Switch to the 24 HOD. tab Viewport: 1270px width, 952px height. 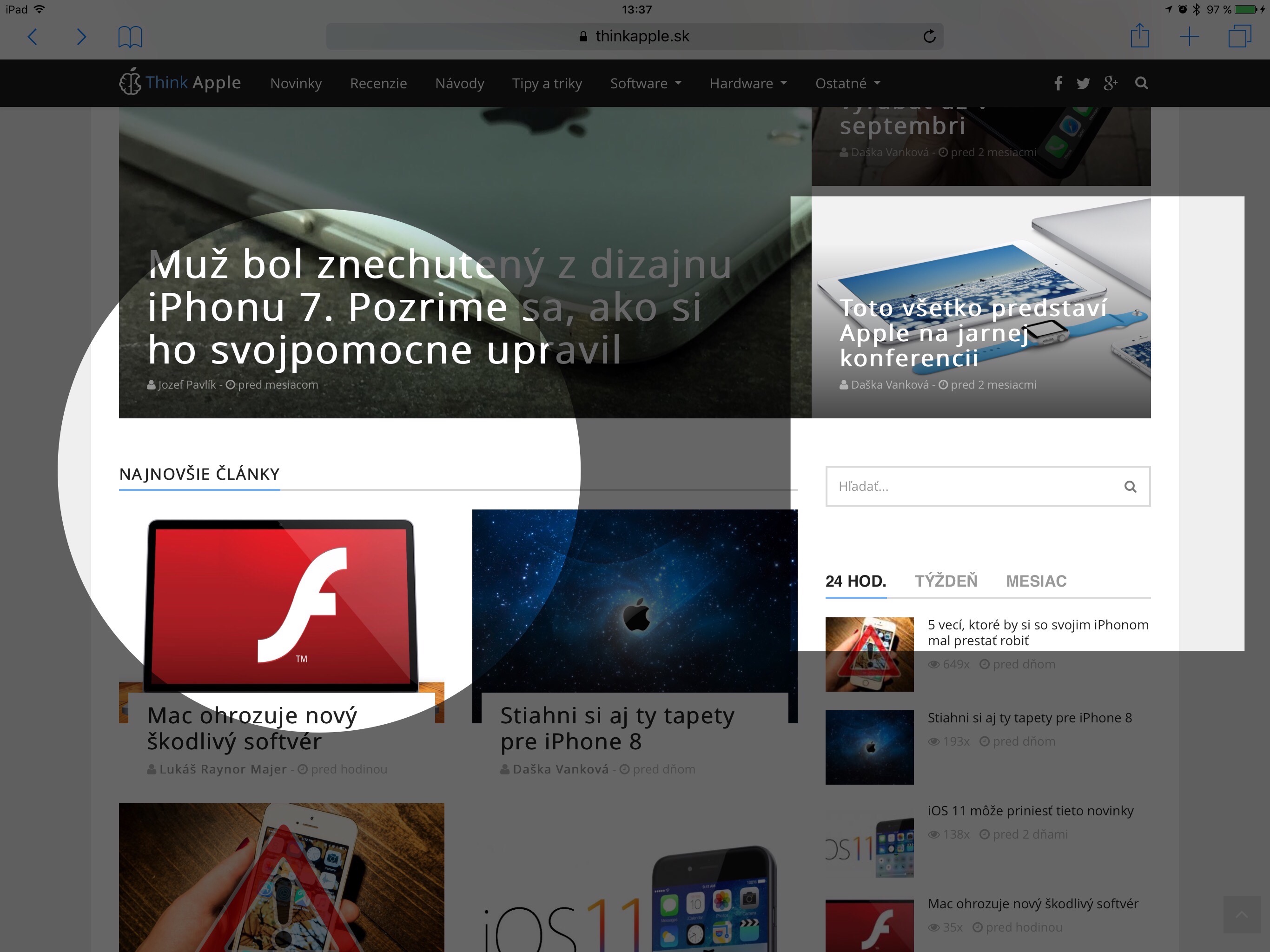click(x=855, y=581)
